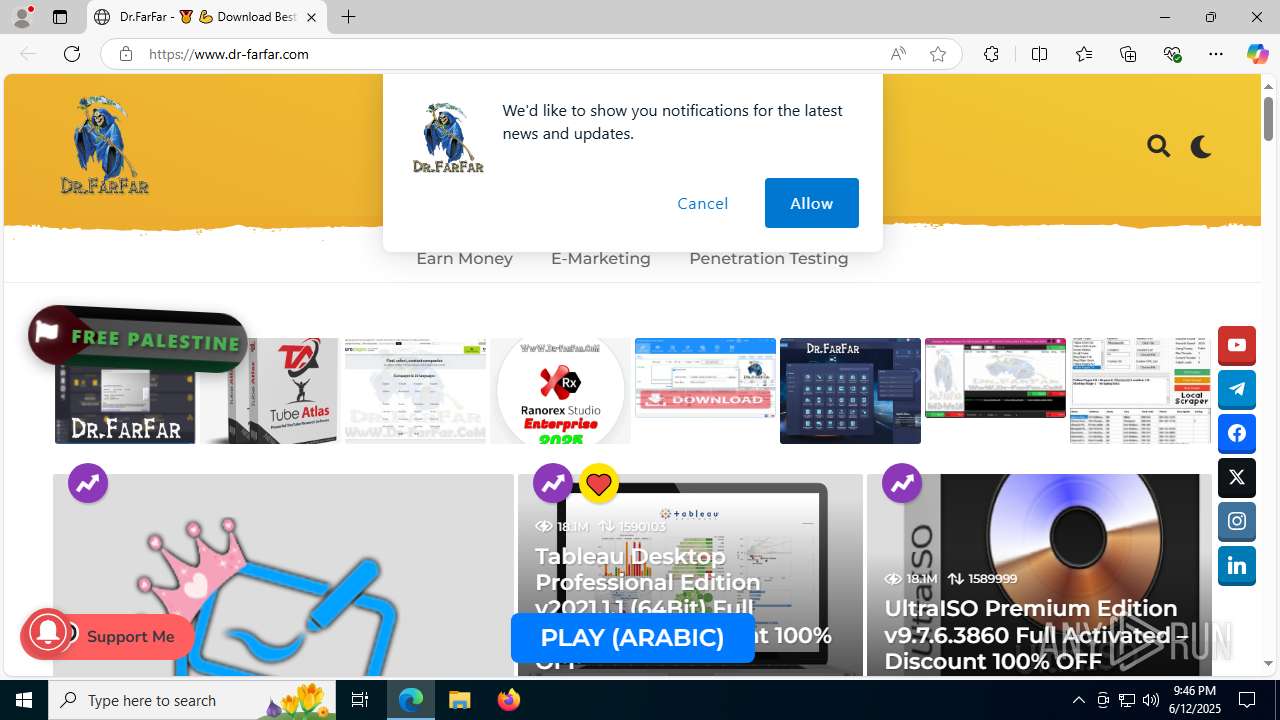Toggle dark mode with the moon icon
Viewport: 1280px width, 720px height.
tap(1201, 147)
